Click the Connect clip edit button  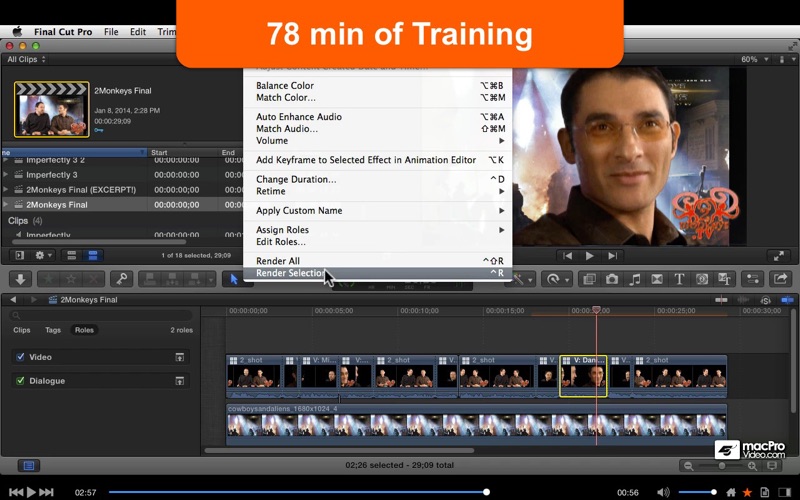[x=150, y=279]
